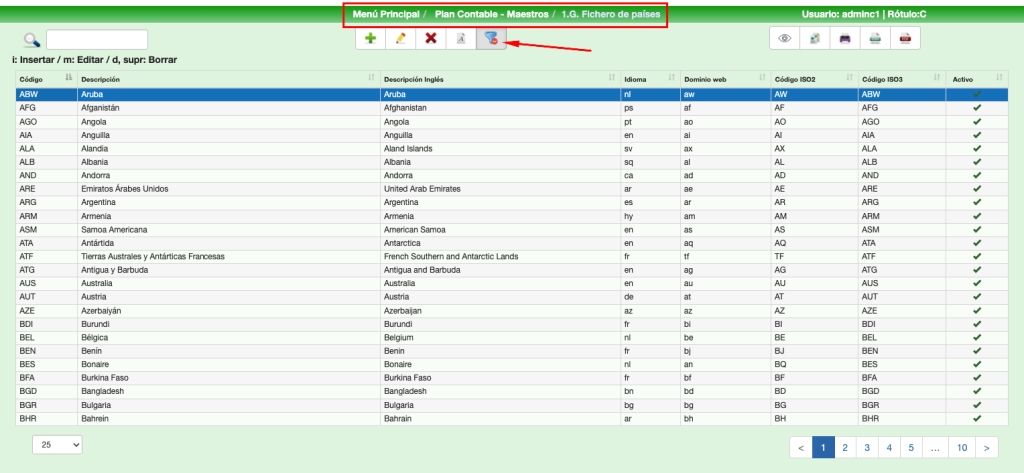Click the next page arrow button
This screenshot has width=1024, height=473.
tap(987, 448)
